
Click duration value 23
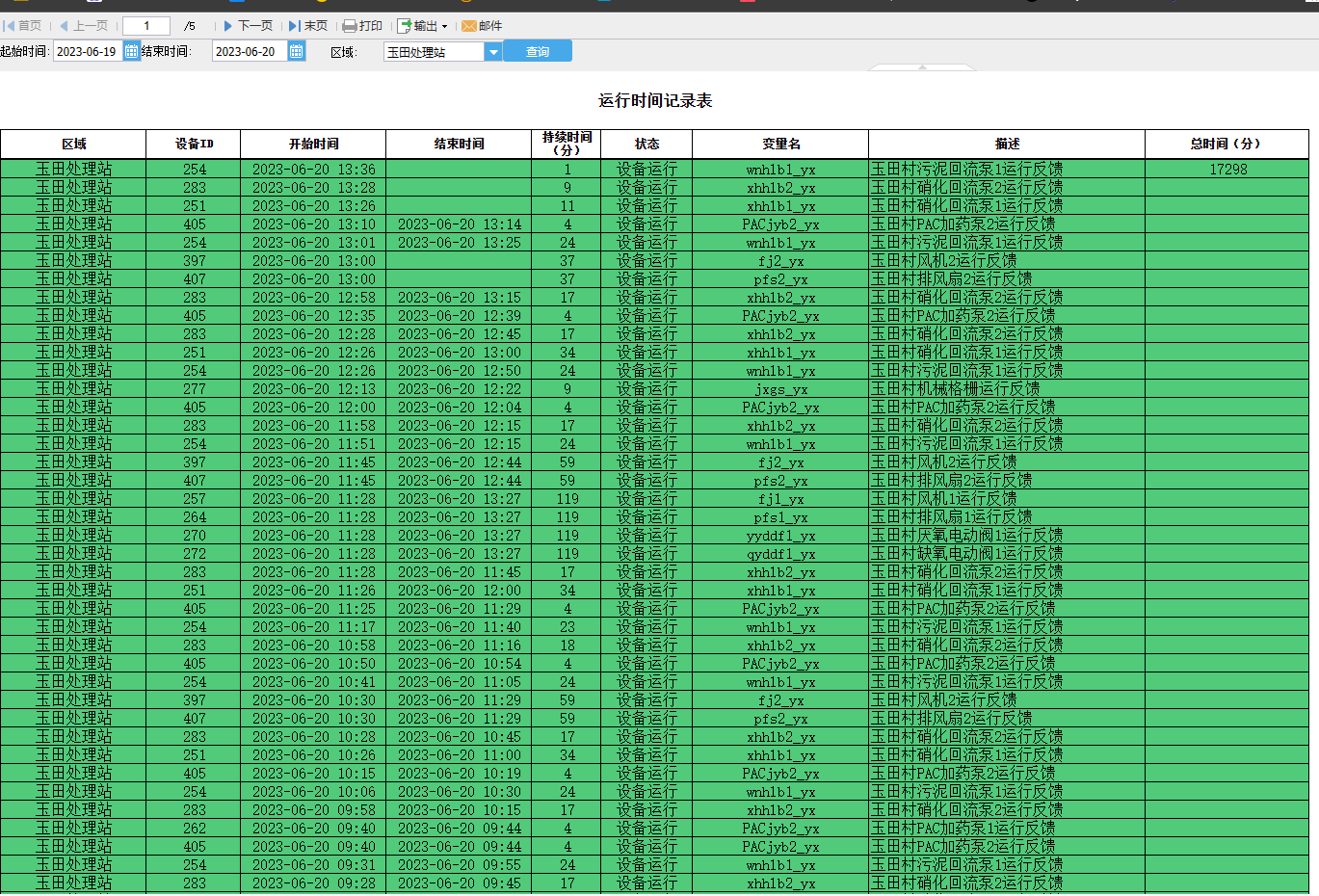(567, 627)
